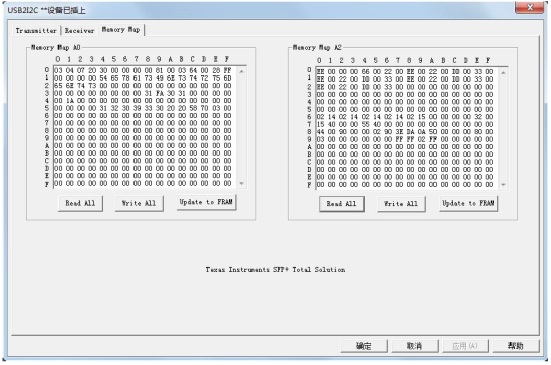Click the Texas Instruments SFP+ Total Solution text
Screen dimensions: 551x365
(x=275, y=269)
